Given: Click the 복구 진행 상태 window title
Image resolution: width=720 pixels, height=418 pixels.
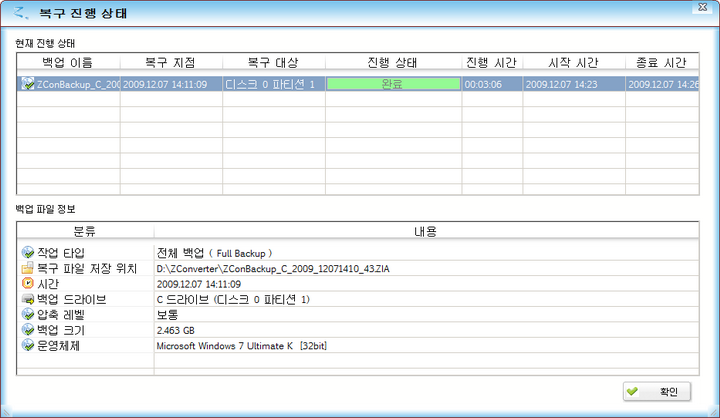Looking at the screenshot, I should [83, 13].
